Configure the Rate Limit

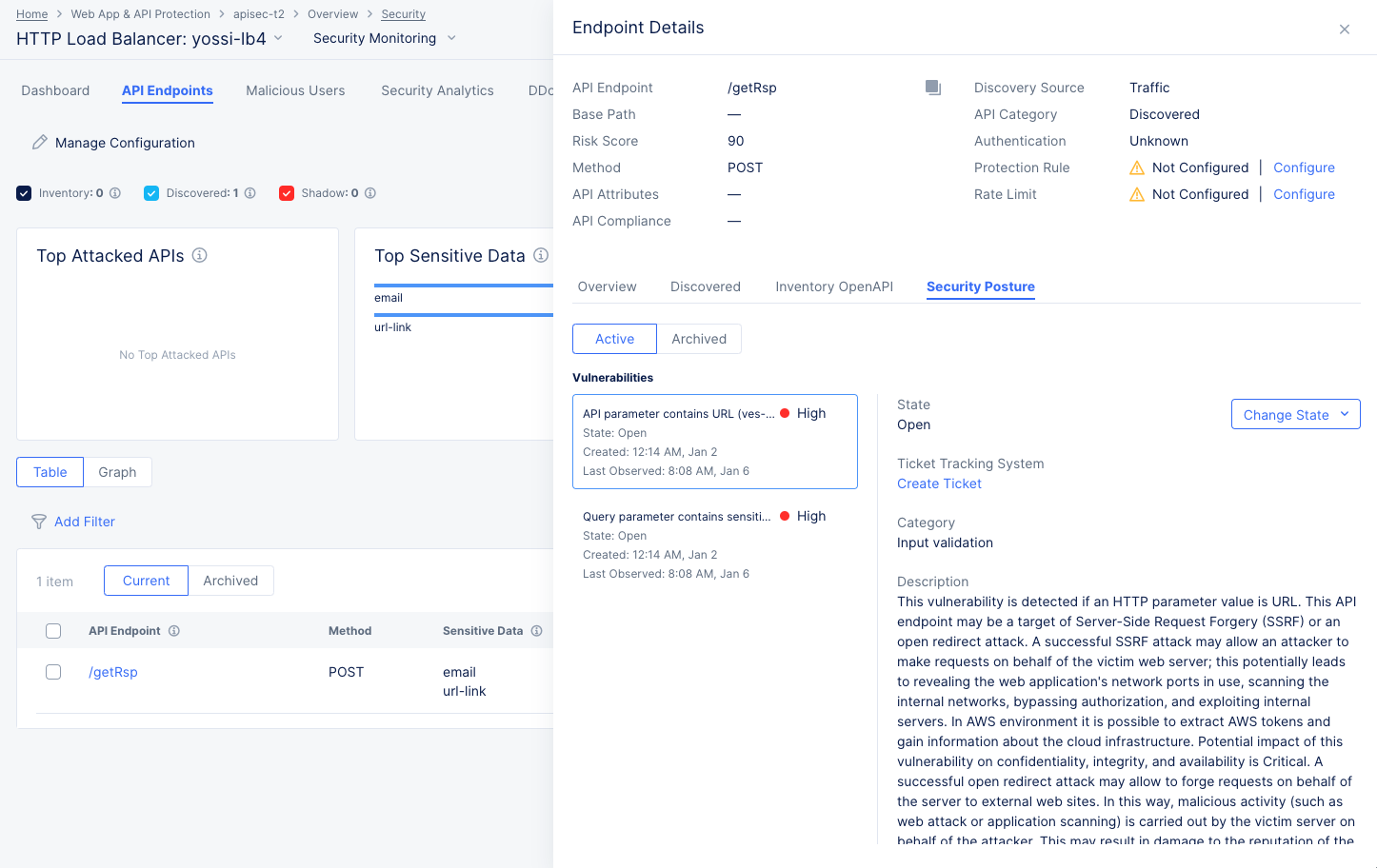(x=1304, y=194)
